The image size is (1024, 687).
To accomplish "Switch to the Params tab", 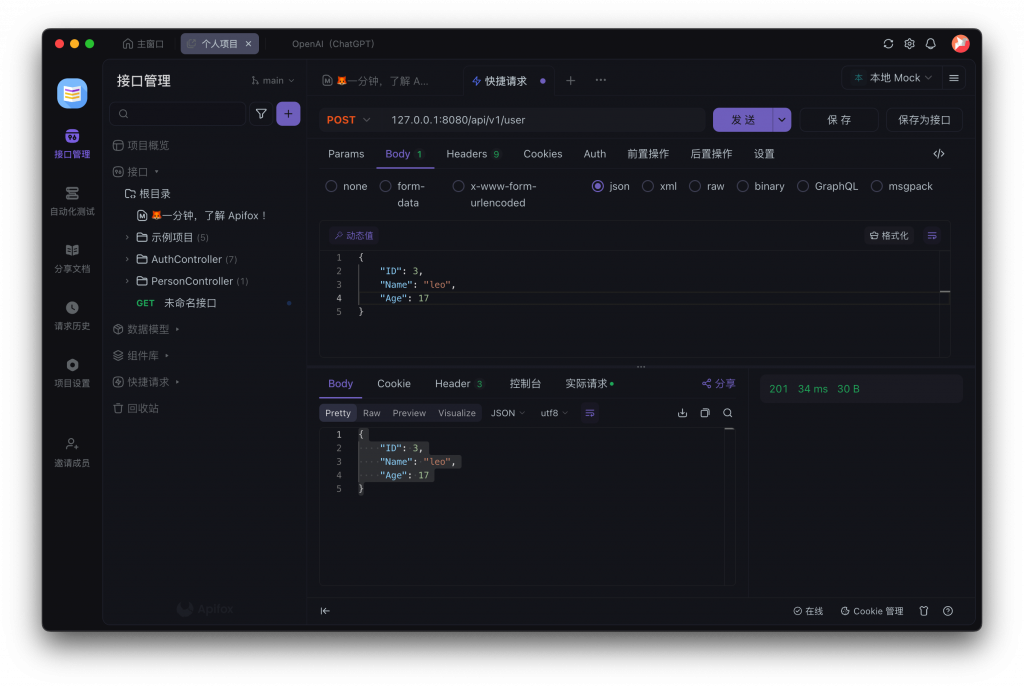I will tap(345, 154).
